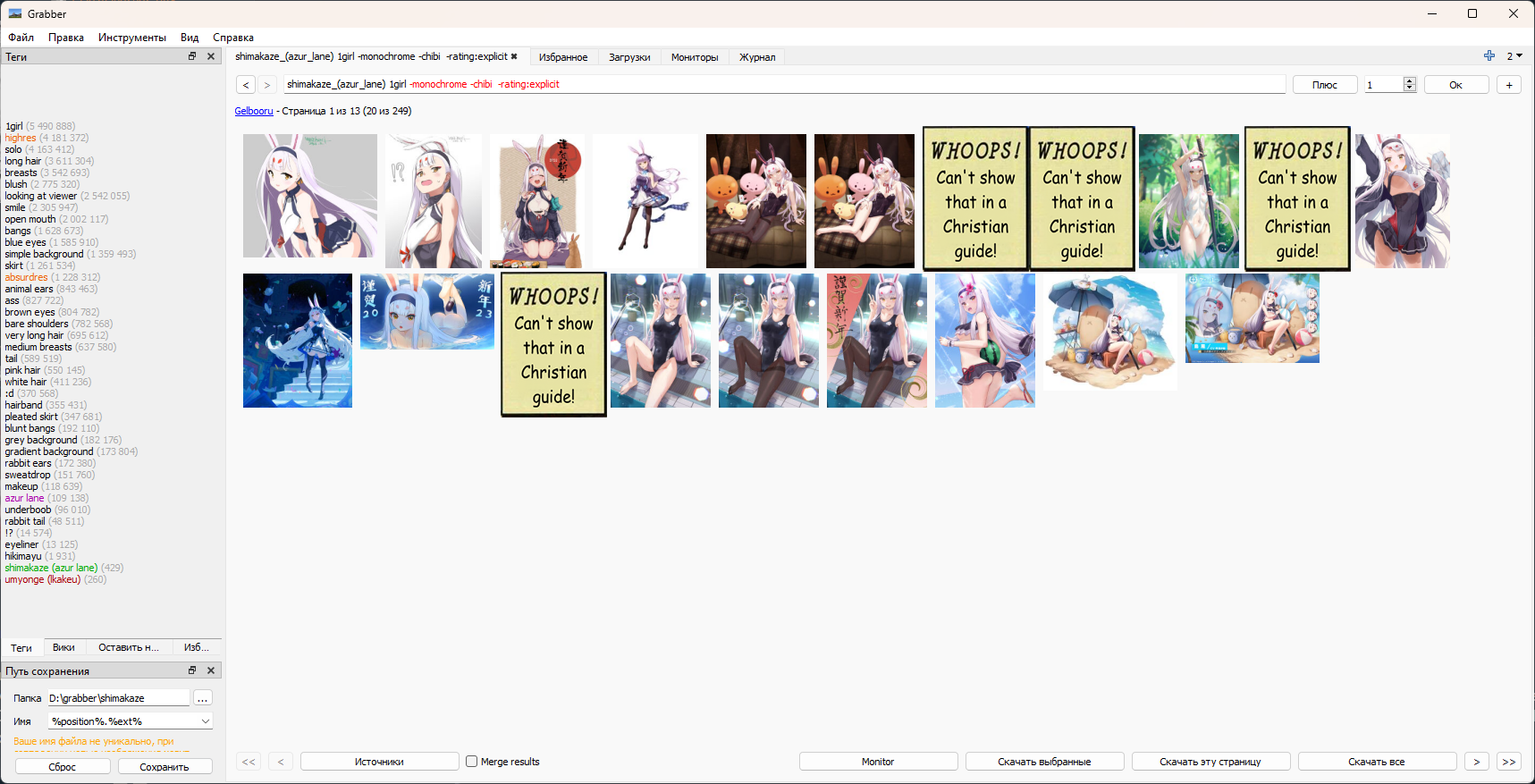Open the column count dropdown showing 2
1535x784 pixels.
click(1514, 55)
